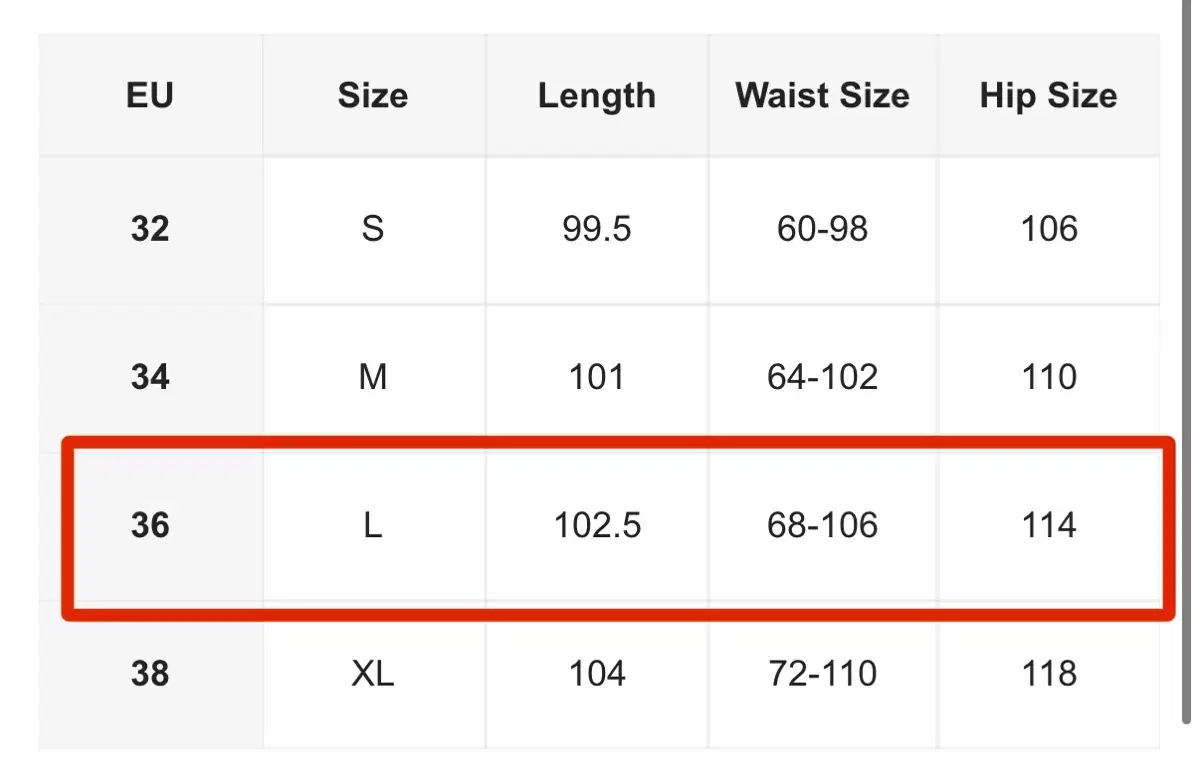Click the 99.5 length value
This screenshot has width=1200, height=784.
coord(597,229)
